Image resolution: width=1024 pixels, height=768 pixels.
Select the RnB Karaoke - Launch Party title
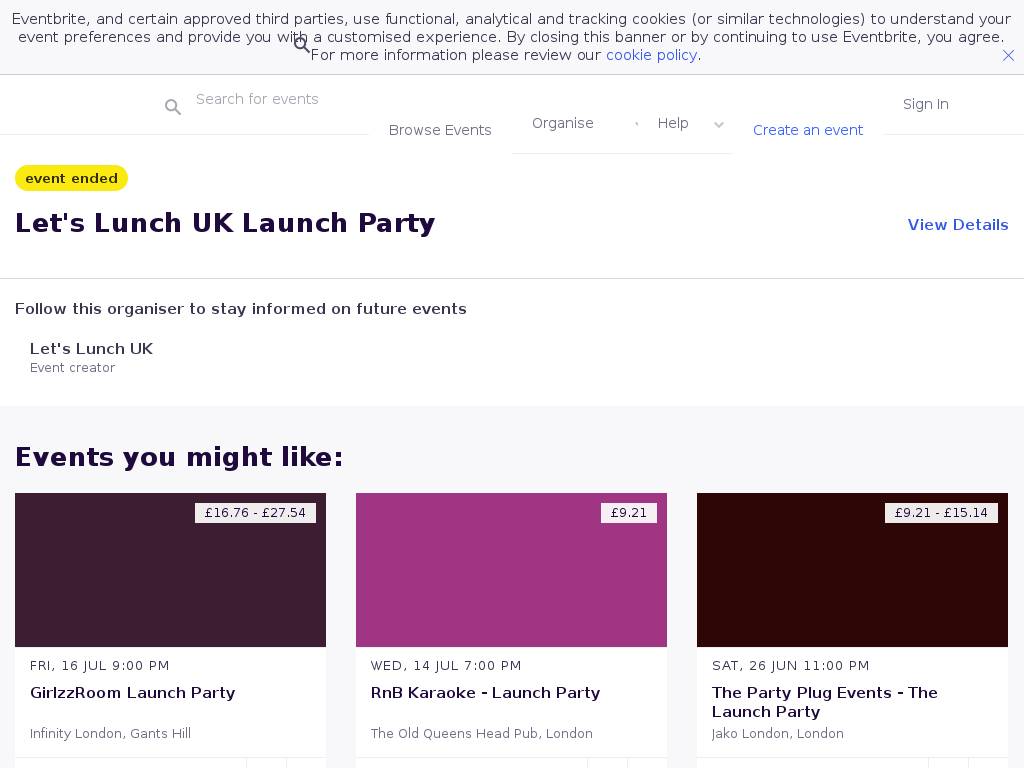(485, 693)
